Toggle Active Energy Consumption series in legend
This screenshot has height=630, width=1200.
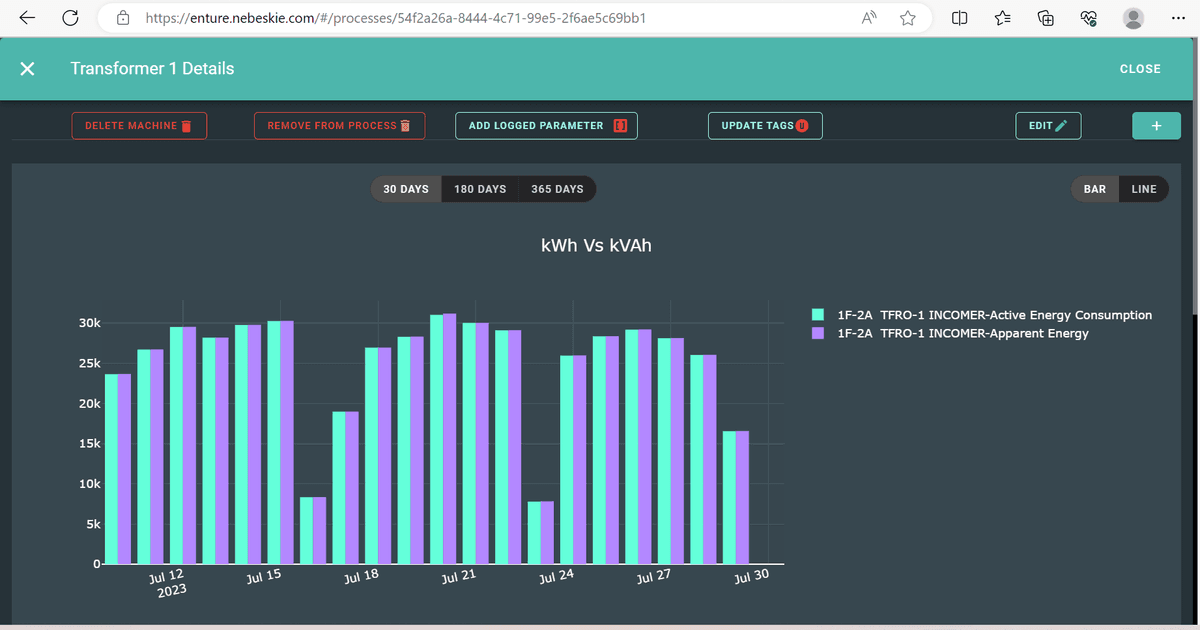tap(994, 315)
